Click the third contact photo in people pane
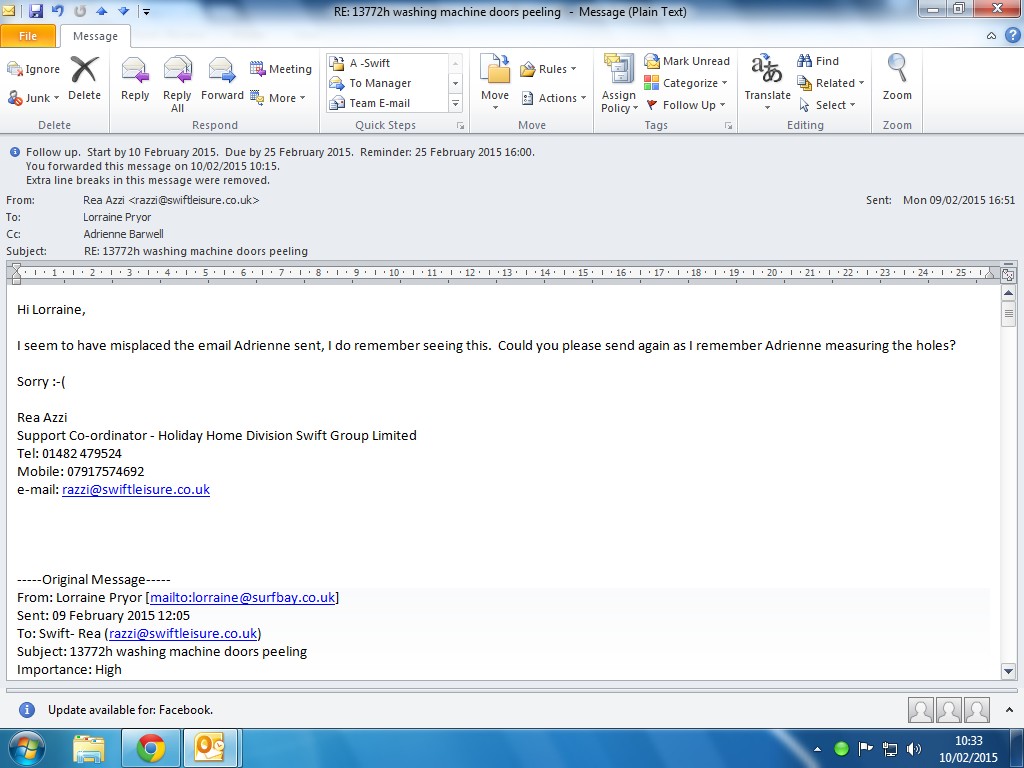Screen dimensions: 1024x768 tap(976, 710)
